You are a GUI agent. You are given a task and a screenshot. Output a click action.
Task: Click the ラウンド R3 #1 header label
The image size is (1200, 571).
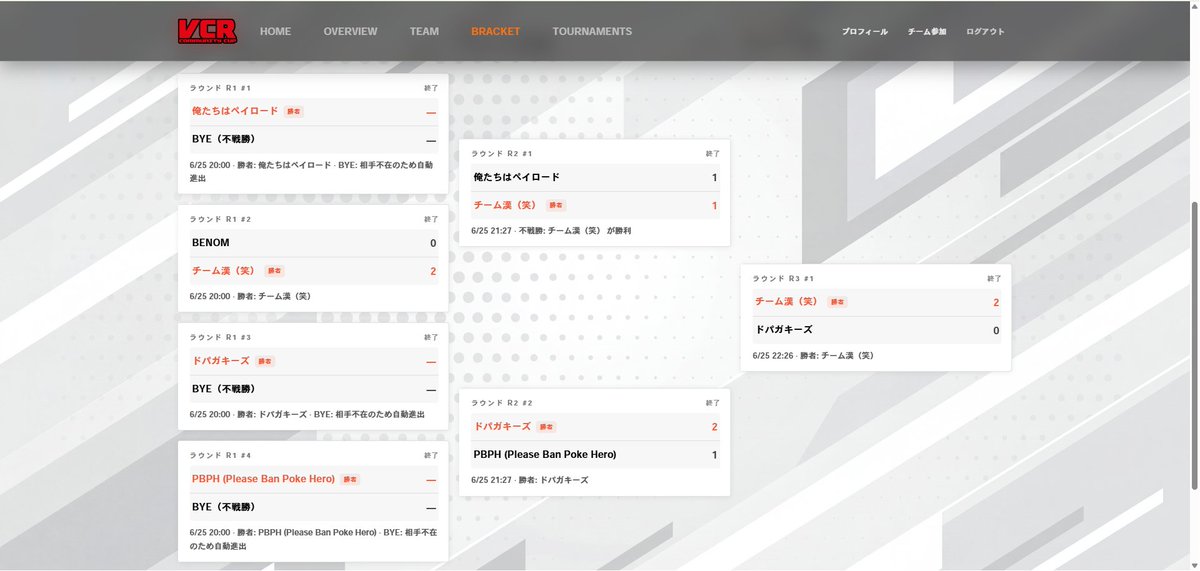783,279
